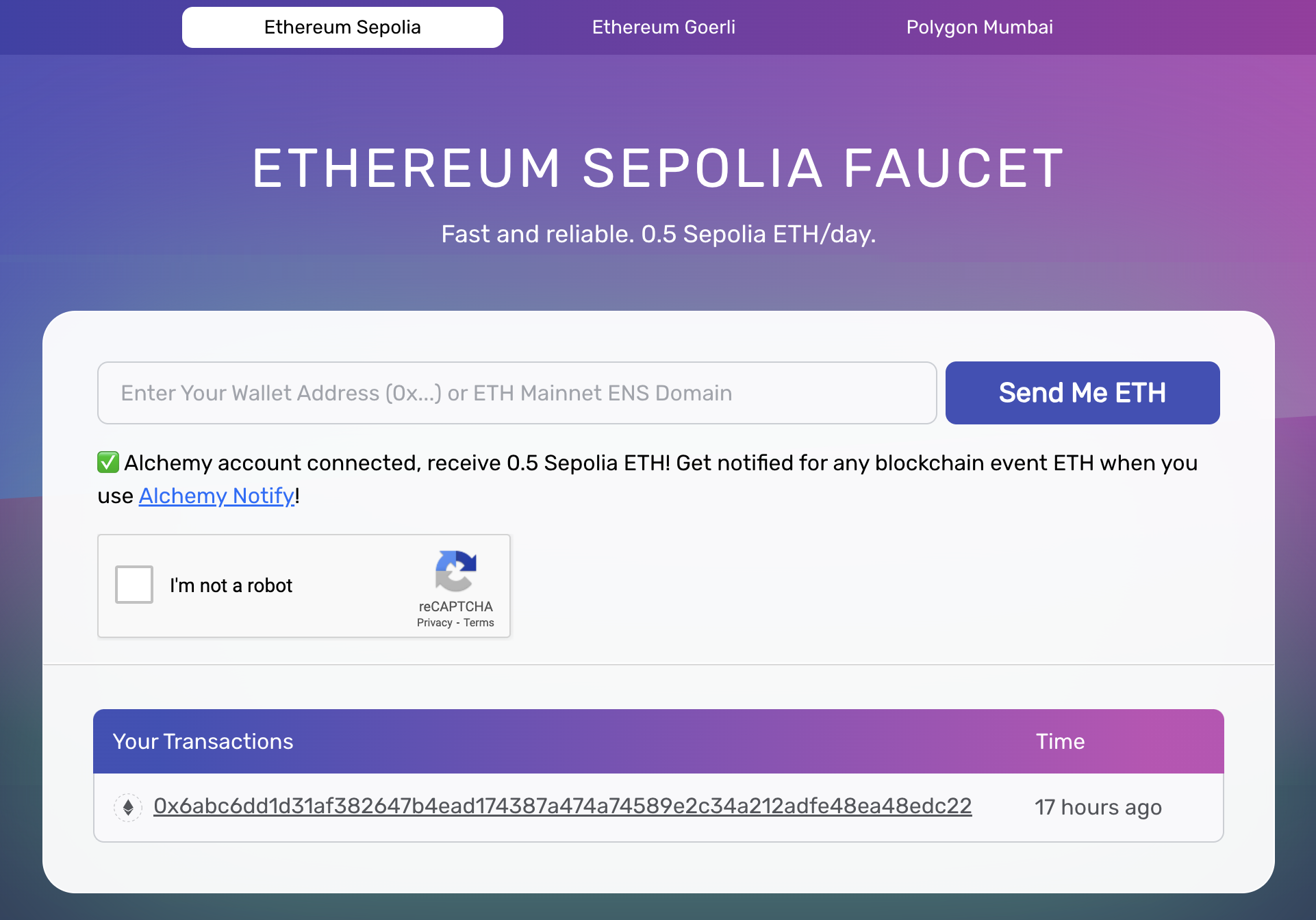1316x920 pixels.
Task: Click the Time column header
Action: click(1060, 741)
